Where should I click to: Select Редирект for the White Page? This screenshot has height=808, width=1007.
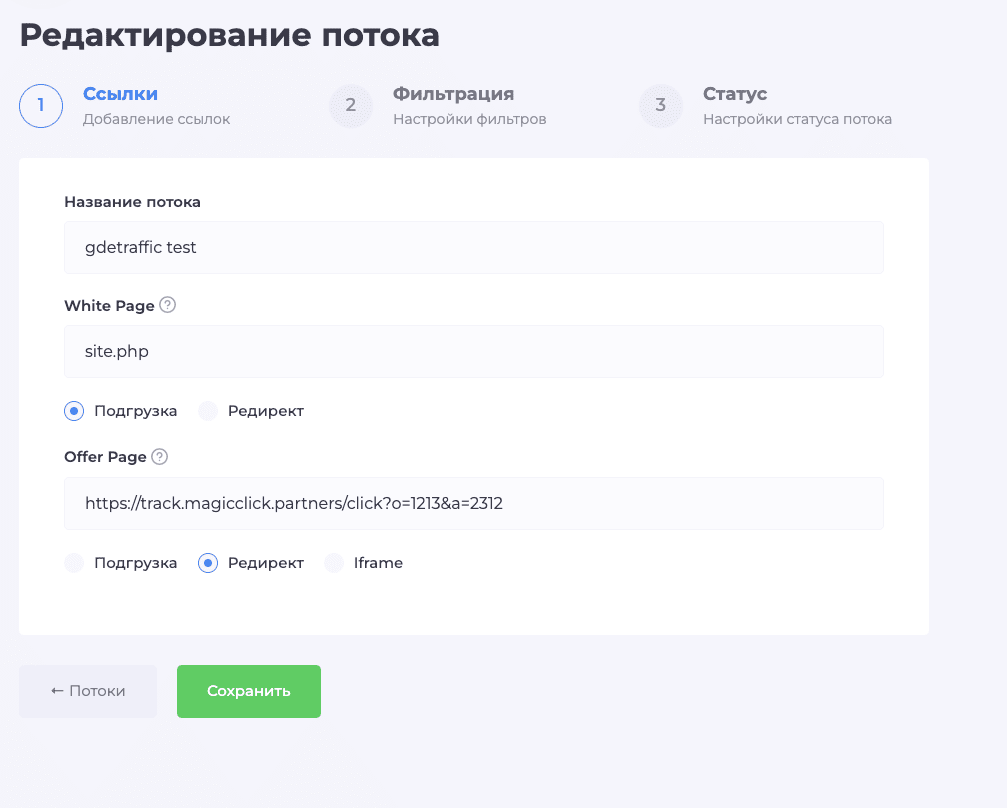[x=208, y=410]
